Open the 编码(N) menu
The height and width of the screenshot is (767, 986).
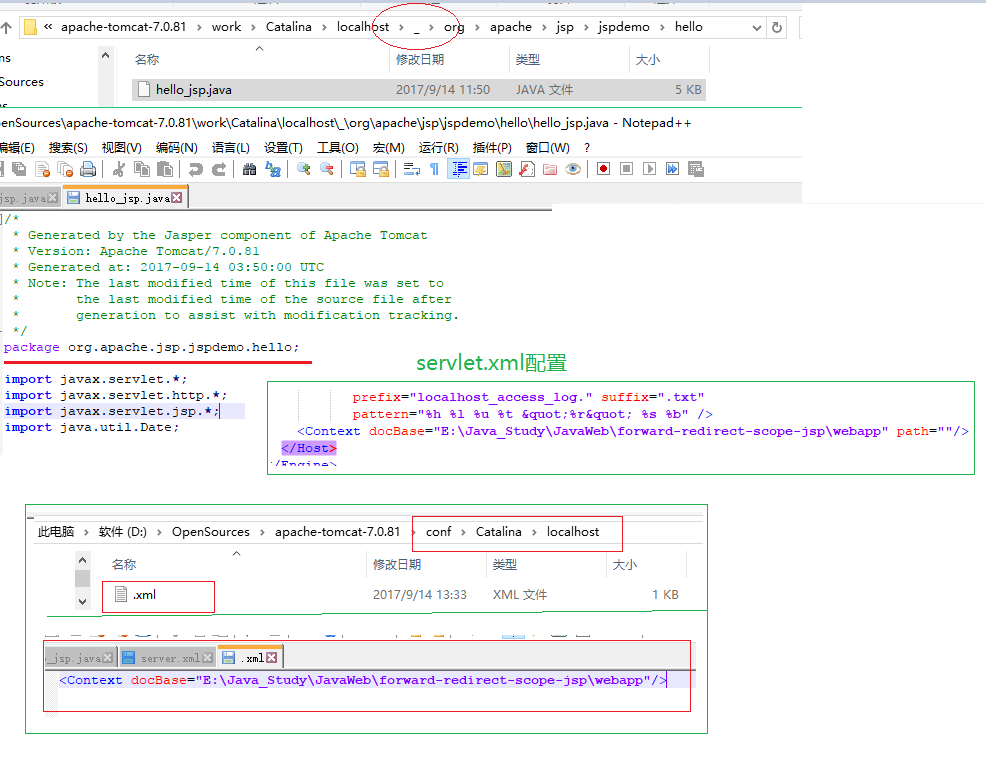(177, 148)
